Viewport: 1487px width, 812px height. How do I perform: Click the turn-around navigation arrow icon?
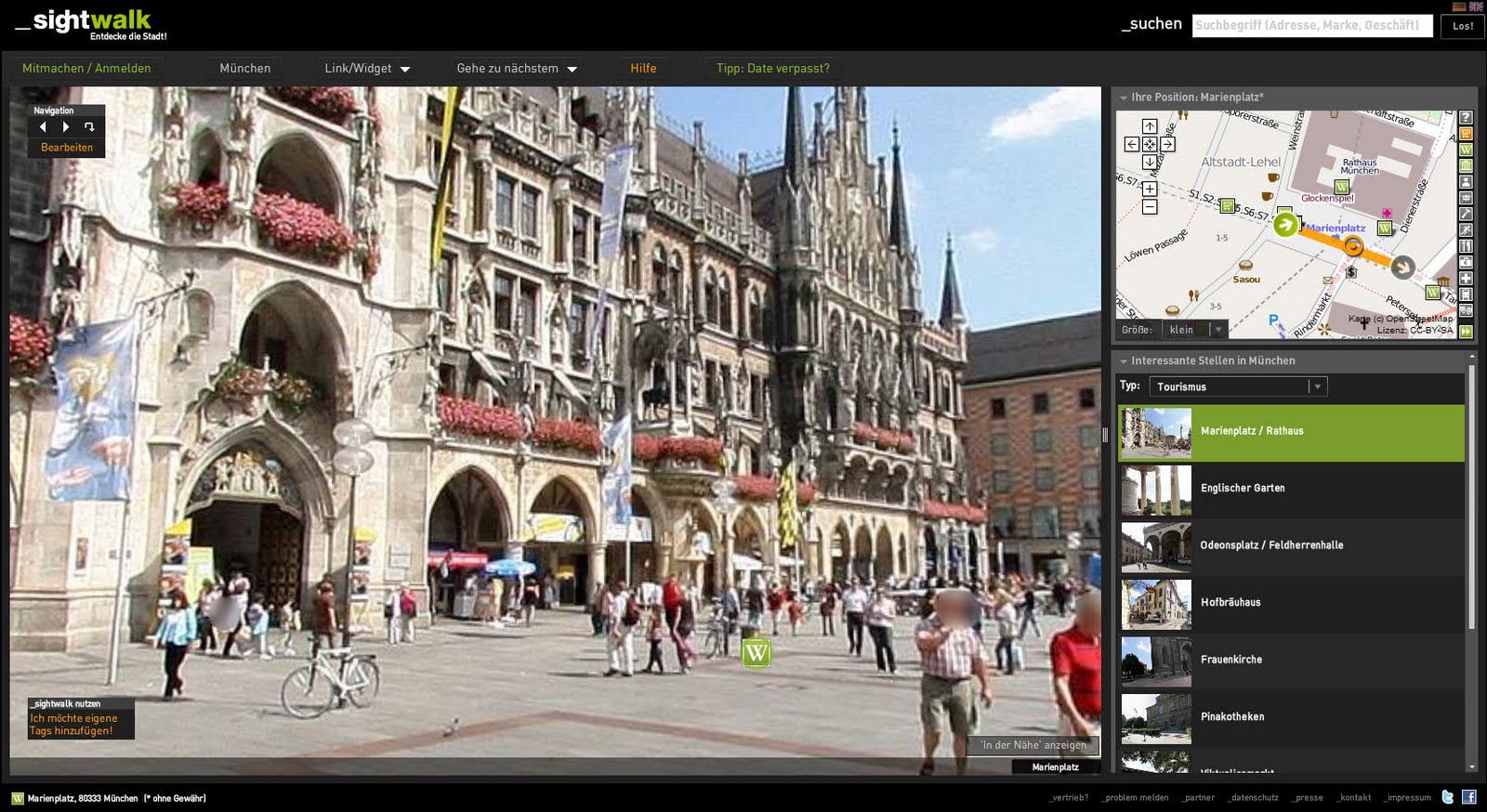click(89, 126)
